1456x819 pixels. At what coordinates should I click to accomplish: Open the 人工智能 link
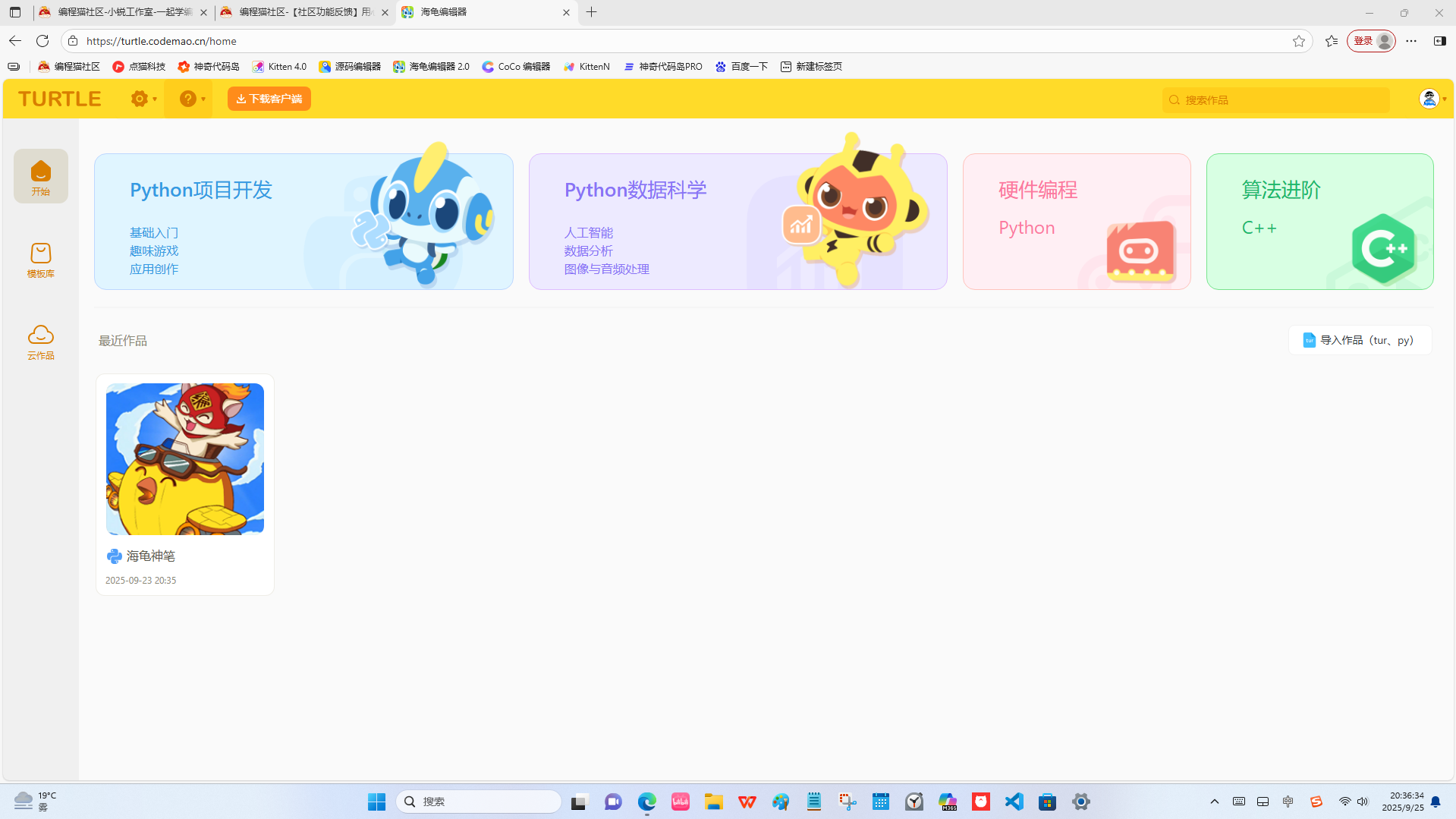tap(589, 233)
